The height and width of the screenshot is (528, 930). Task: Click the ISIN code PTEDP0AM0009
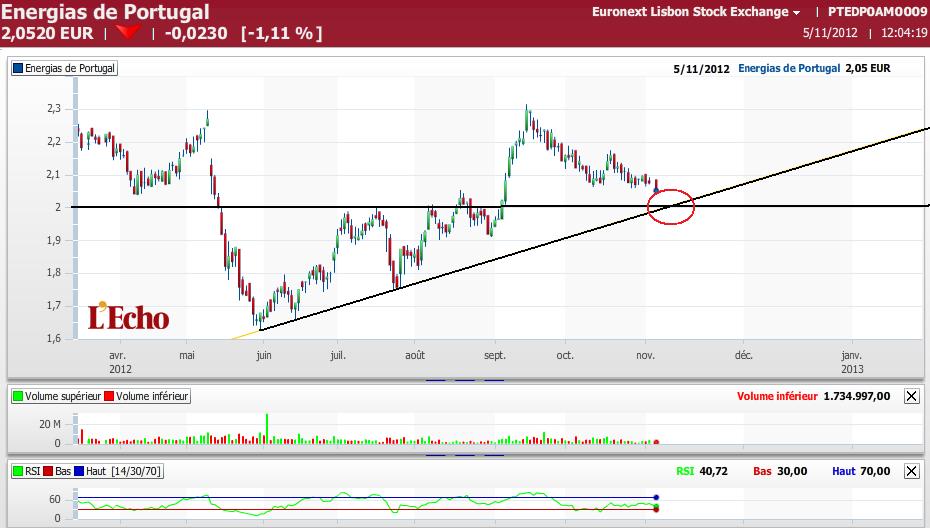(x=877, y=12)
